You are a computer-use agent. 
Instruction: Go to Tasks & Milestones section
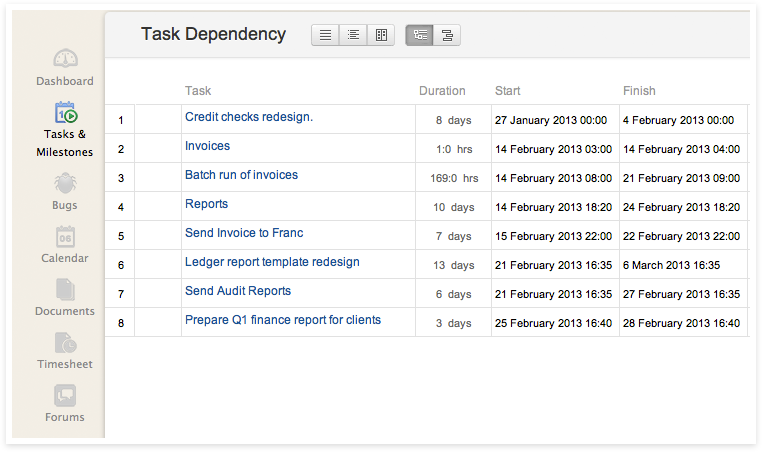pyautogui.click(x=65, y=130)
